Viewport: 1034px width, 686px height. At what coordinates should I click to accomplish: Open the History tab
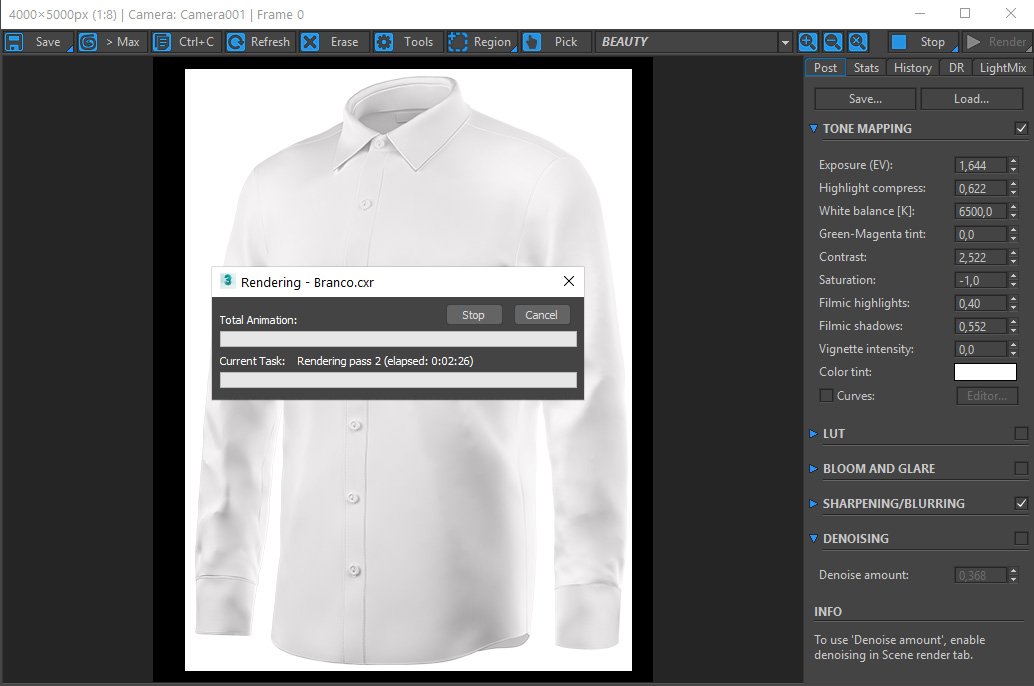[912, 67]
